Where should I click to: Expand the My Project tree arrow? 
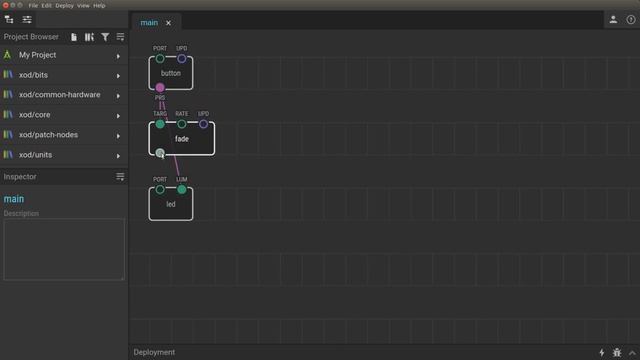tap(118, 56)
